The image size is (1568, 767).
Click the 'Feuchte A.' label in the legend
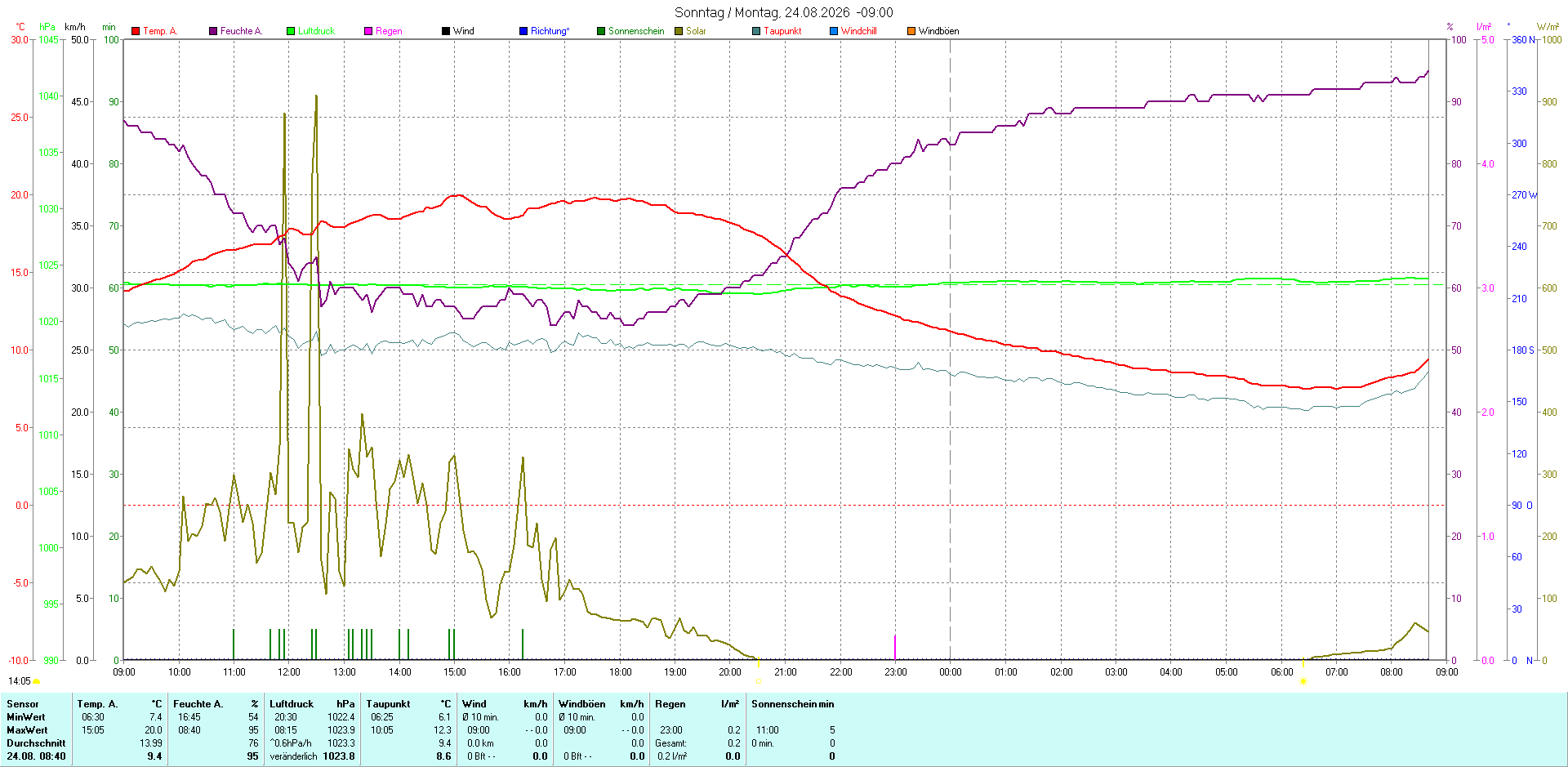coord(242,31)
